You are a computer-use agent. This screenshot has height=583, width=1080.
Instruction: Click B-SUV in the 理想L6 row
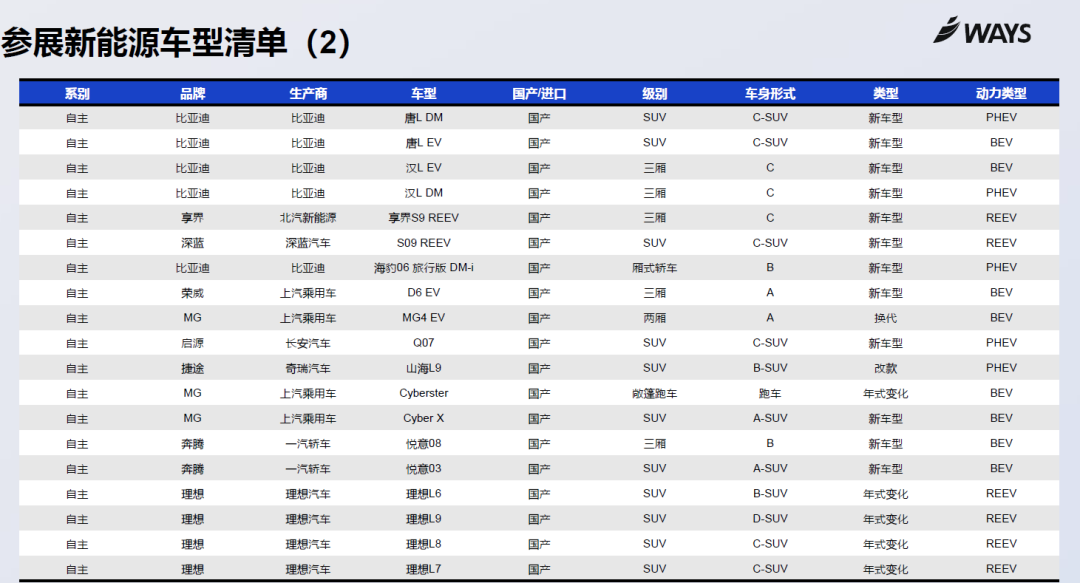point(770,494)
